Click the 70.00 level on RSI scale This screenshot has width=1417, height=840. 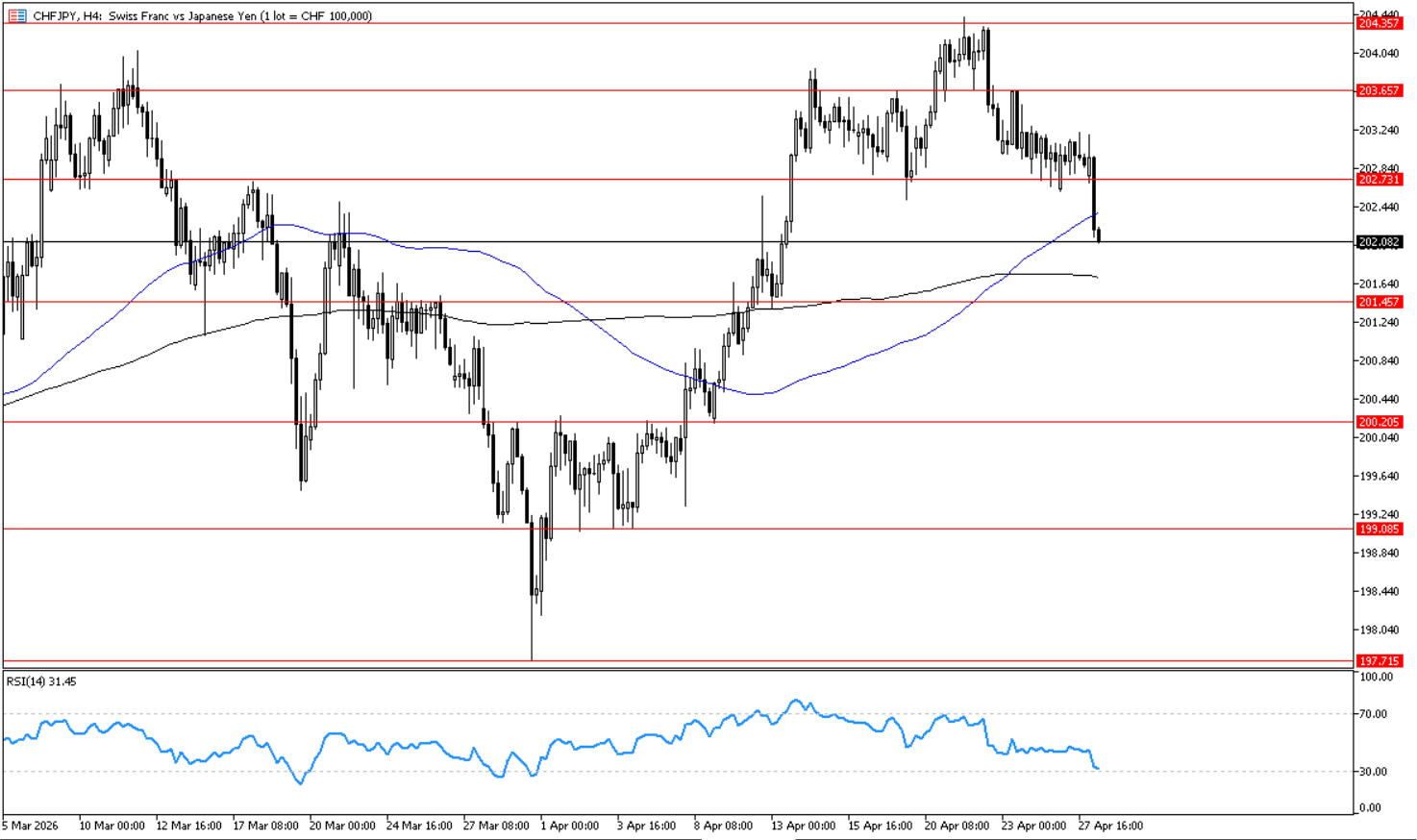coord(1374,714)
